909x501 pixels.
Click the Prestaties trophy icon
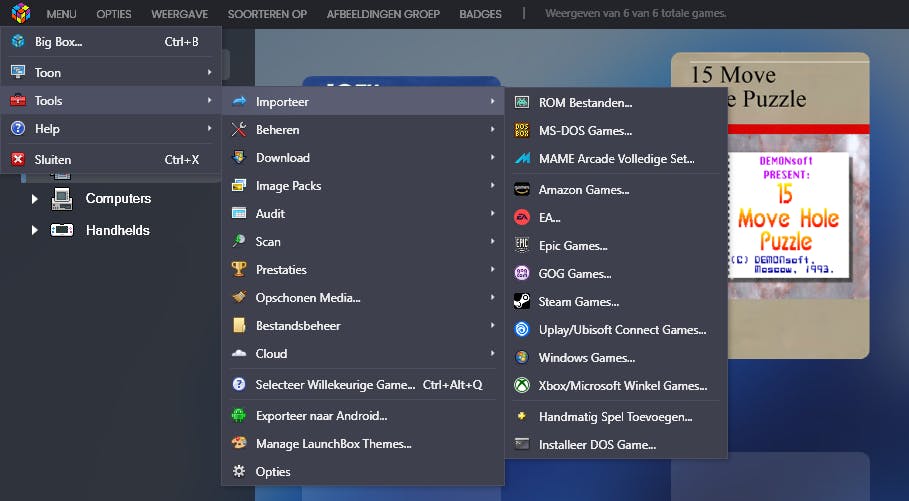[239, 269]
